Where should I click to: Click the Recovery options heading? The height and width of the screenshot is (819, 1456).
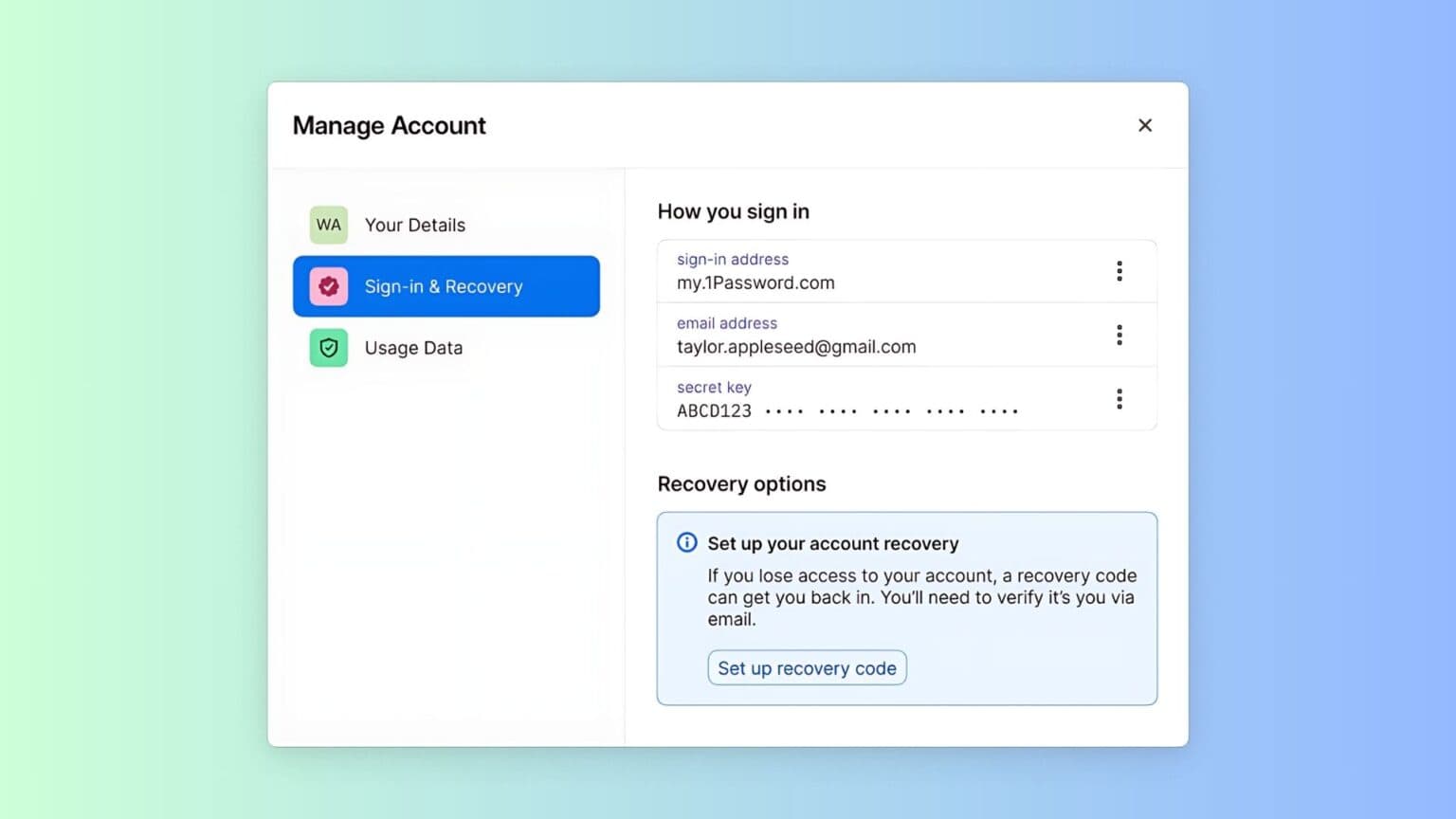741,483
